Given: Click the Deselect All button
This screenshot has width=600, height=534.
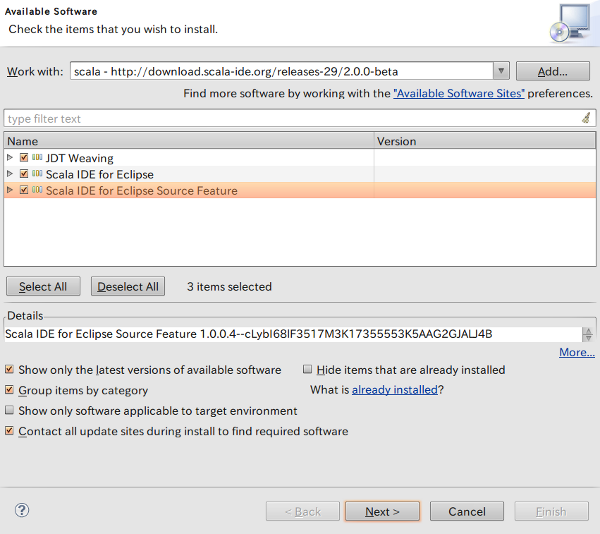Looking at the screenshot, I should [x=128, y=286].
